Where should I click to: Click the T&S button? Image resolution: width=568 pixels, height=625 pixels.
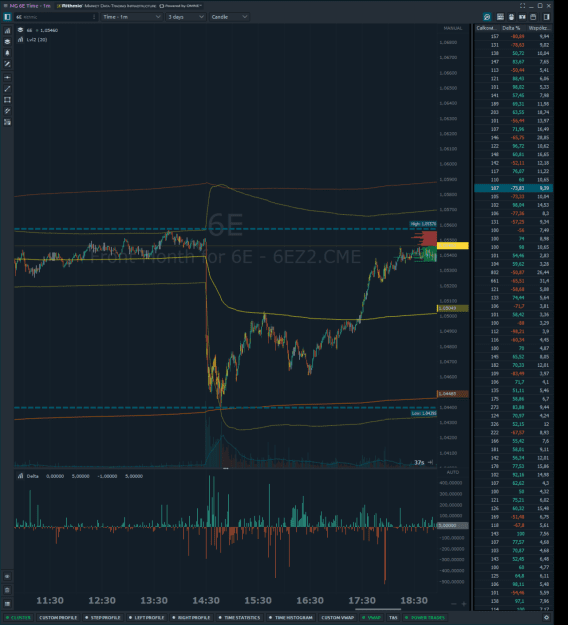tap(393, 617)
